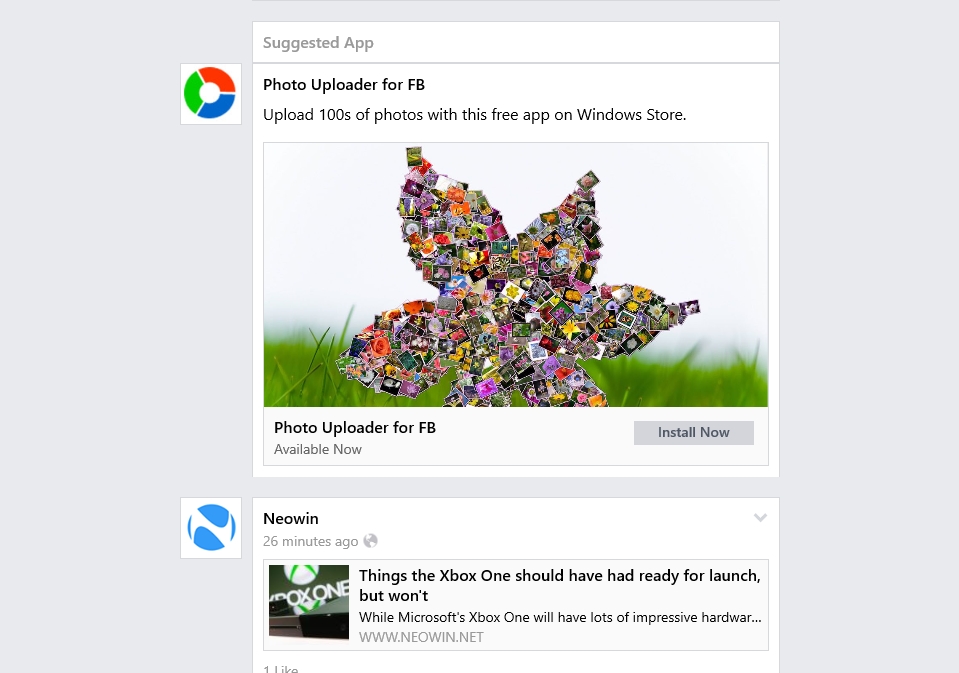Click the flower photo collage image
The image size is (959, 673).
tap(516, 275)
